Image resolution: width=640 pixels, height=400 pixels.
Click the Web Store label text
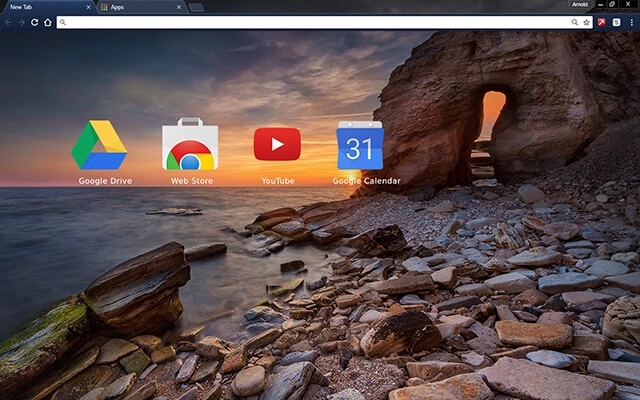tap(192, 181)
